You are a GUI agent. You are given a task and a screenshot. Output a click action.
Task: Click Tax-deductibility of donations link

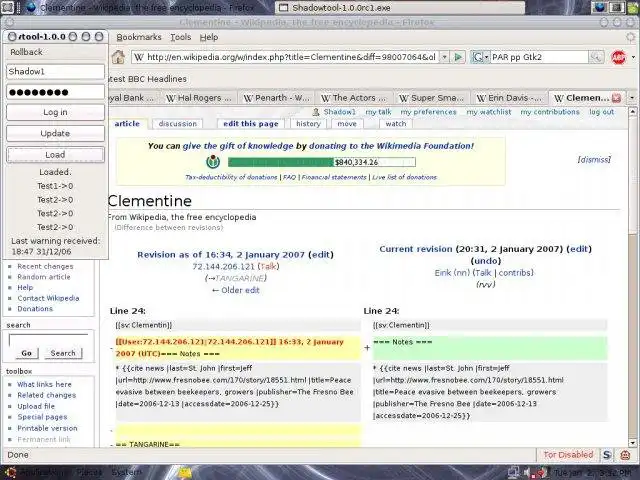(x=231, y=177)
